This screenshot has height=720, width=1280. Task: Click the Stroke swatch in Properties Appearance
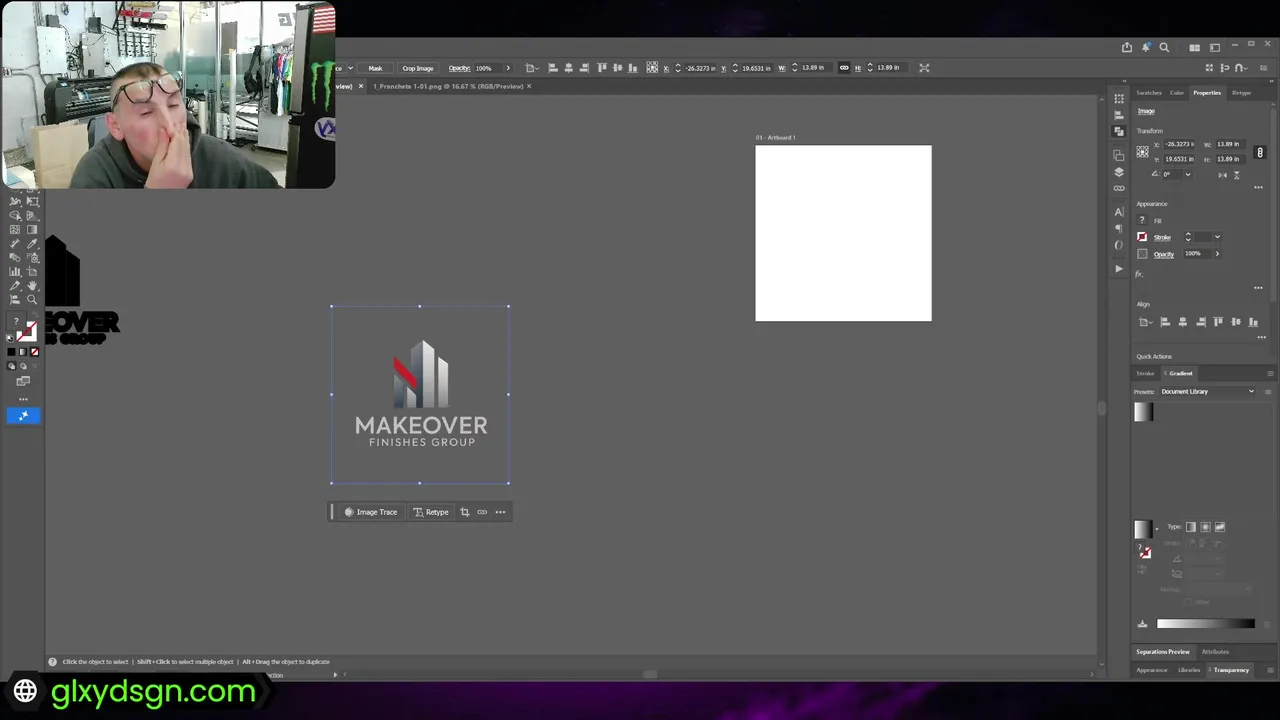(x=1142, y=237)
